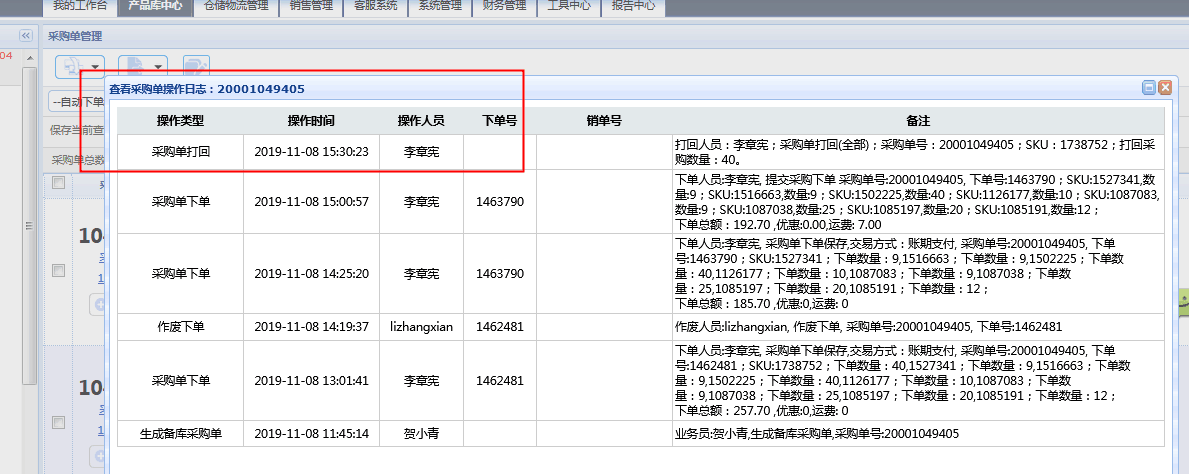Switch to 工具中心 tab
Viewport: 1189px width, 474px height.
tap(569, 7)
